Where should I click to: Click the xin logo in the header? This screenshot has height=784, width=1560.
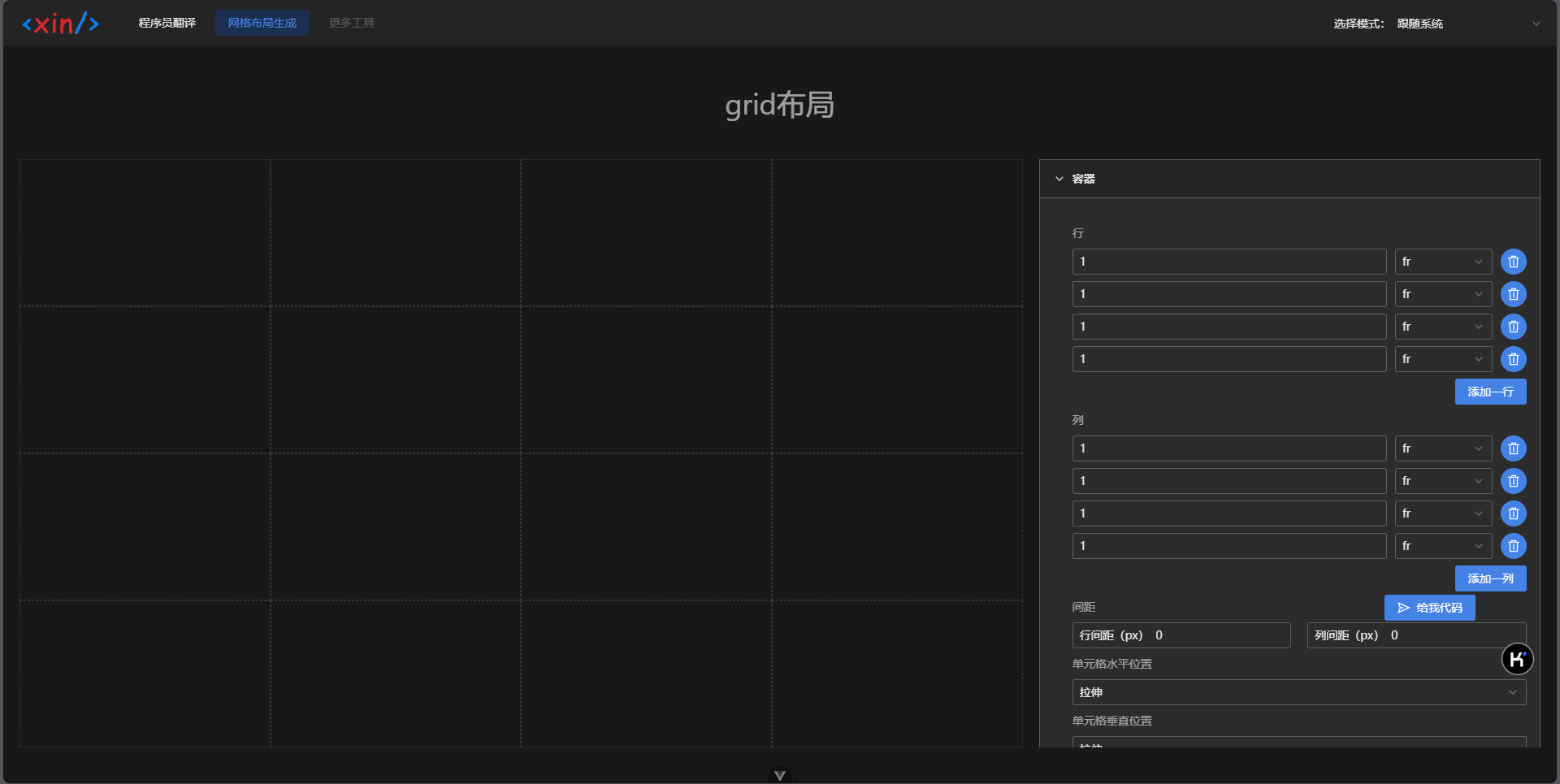pos(61,24)
